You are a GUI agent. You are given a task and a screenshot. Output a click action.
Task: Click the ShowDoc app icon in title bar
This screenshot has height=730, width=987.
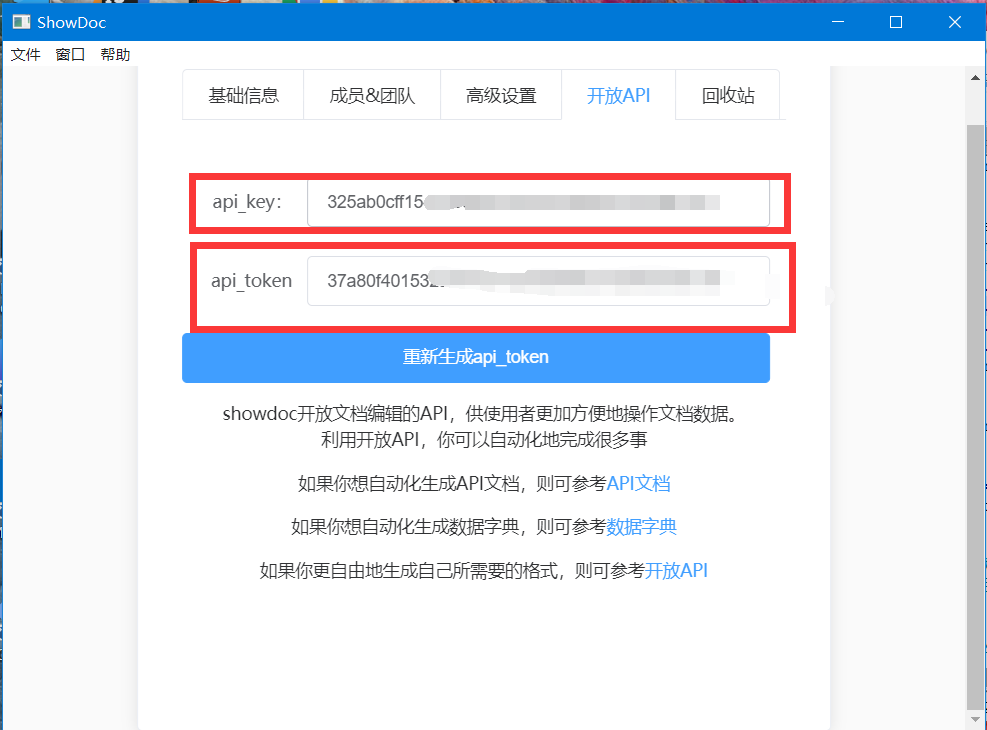click(x=21, y=22)
